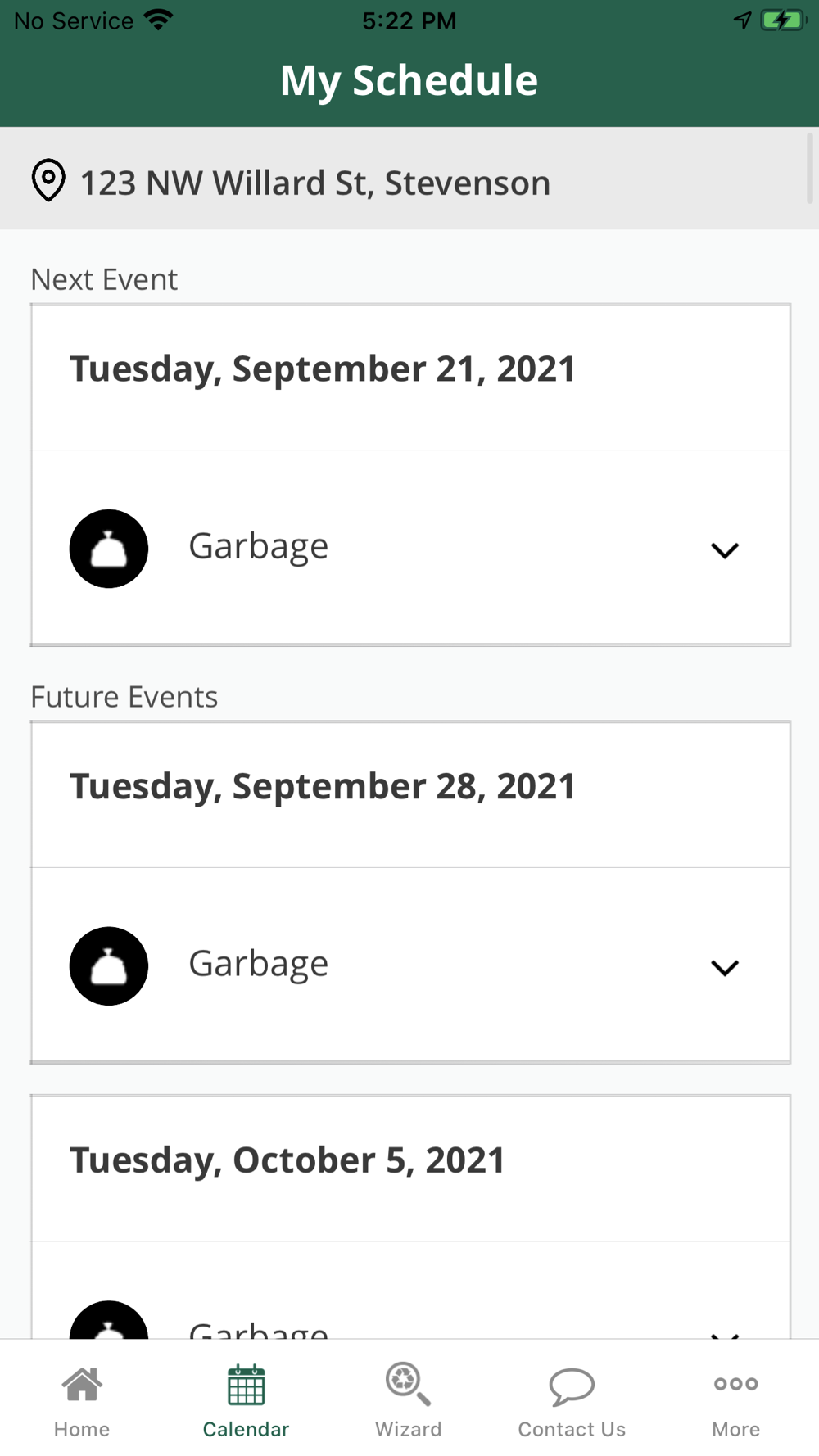The height and width of the screenshot is (1456, 819).
Task: Click the vertical scrollbar indicator
Action: coord(810,169)
